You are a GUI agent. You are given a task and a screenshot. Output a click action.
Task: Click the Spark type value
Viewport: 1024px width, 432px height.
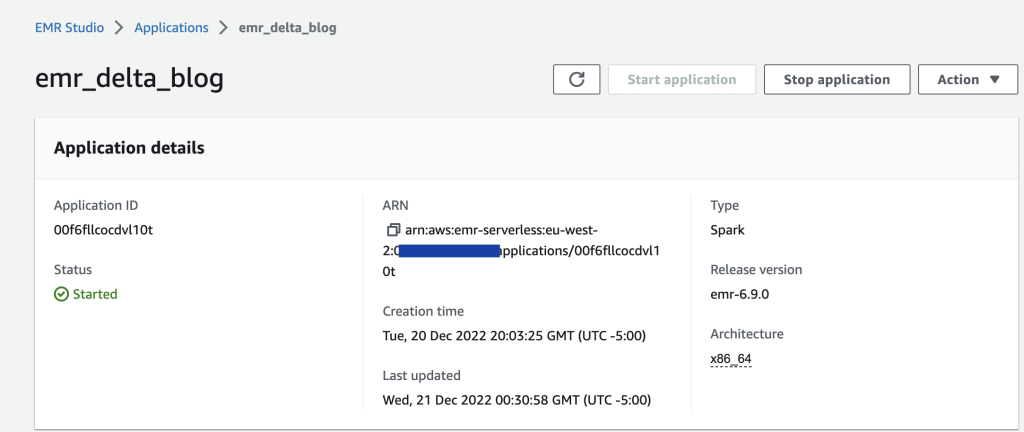point(727,230)
